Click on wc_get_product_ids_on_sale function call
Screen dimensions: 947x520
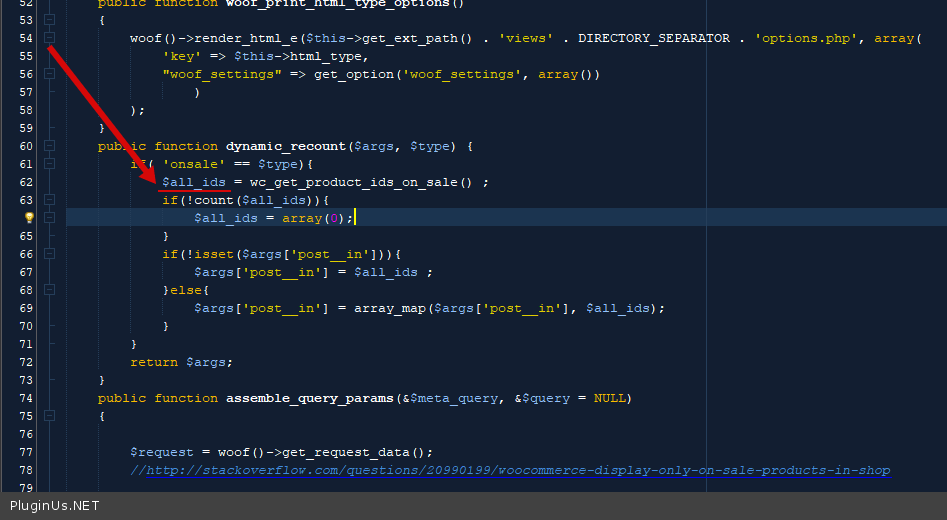click(353, 182)
